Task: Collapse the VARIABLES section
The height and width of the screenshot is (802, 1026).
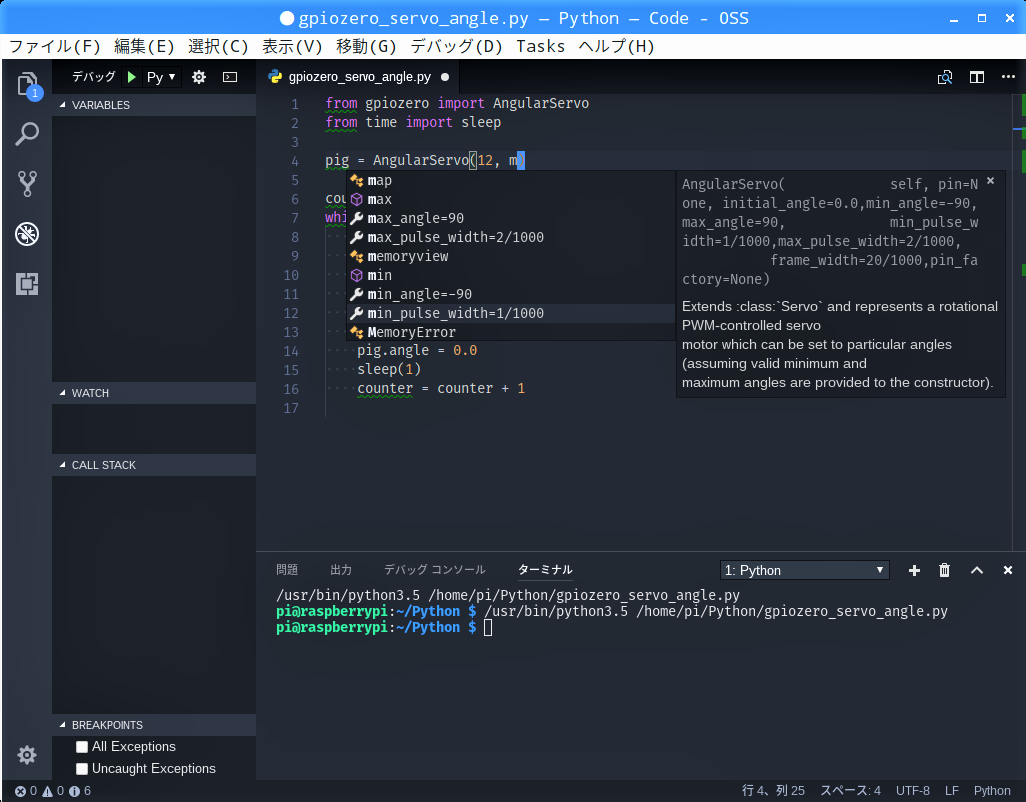Action: point(154,105)
